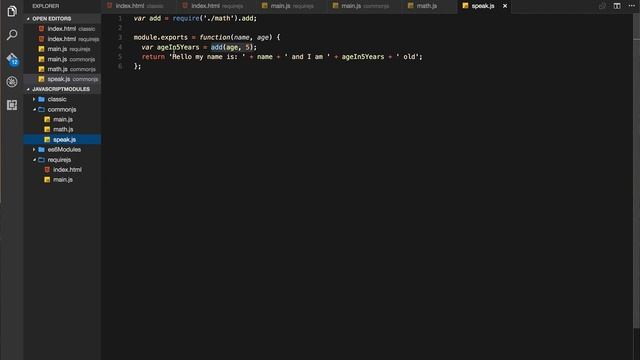Viewport: 640px width, 360px height.
Task: Open index.html under requirejs folder
Action: tap(62, 169)
